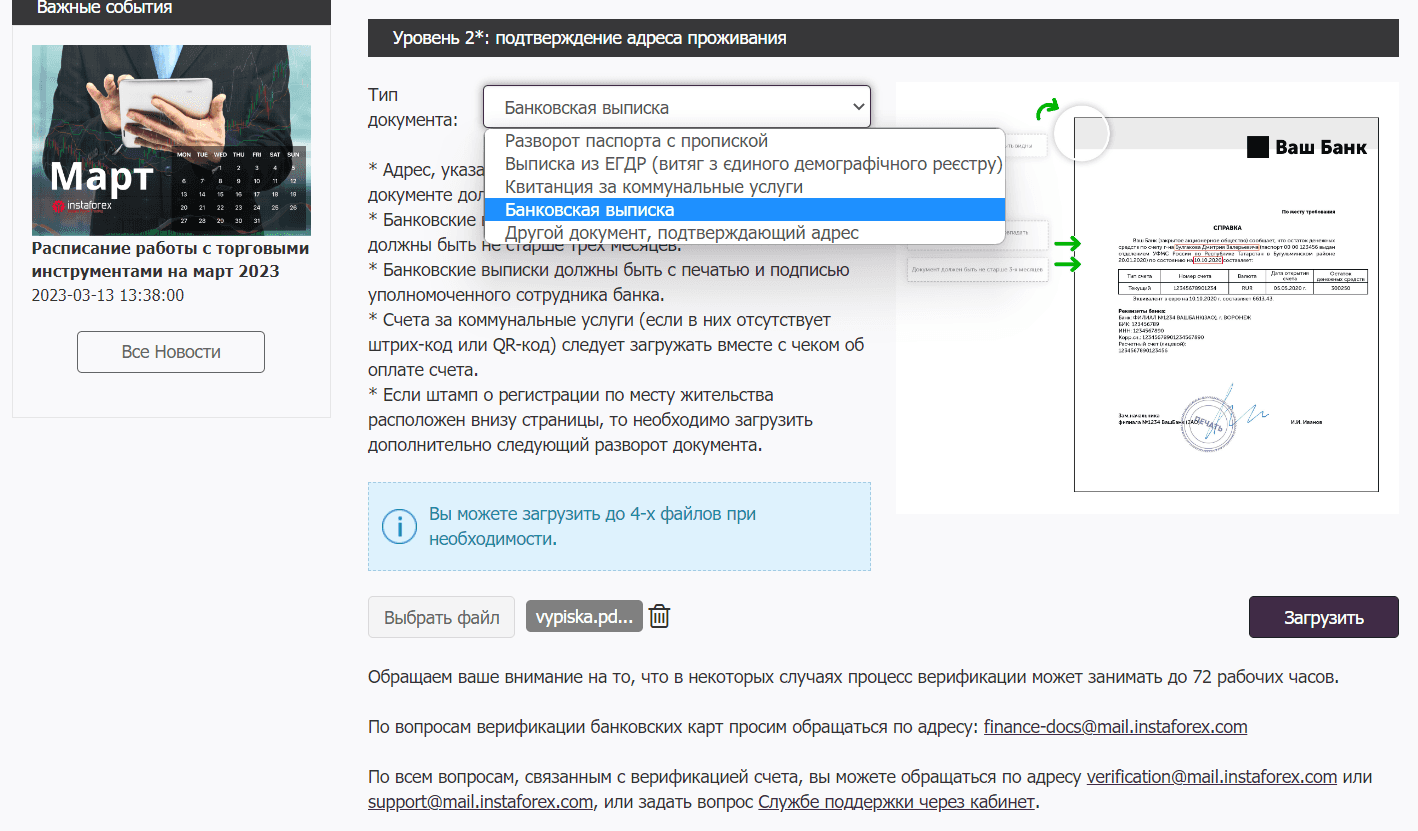Click the "Важные события" header
The height and width of the screenshot is (831, 1418).
pyautogui.click(x=171, y=10)
